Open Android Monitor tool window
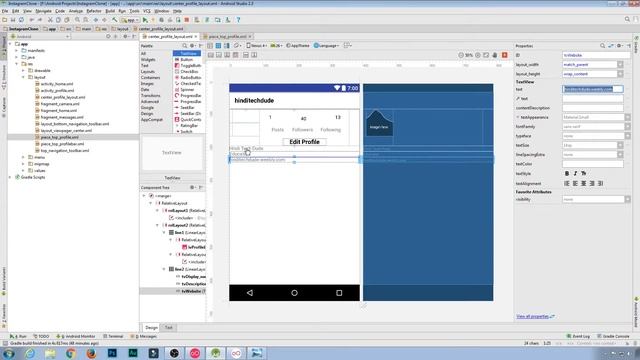640x360 pixels. coord(76,336)
